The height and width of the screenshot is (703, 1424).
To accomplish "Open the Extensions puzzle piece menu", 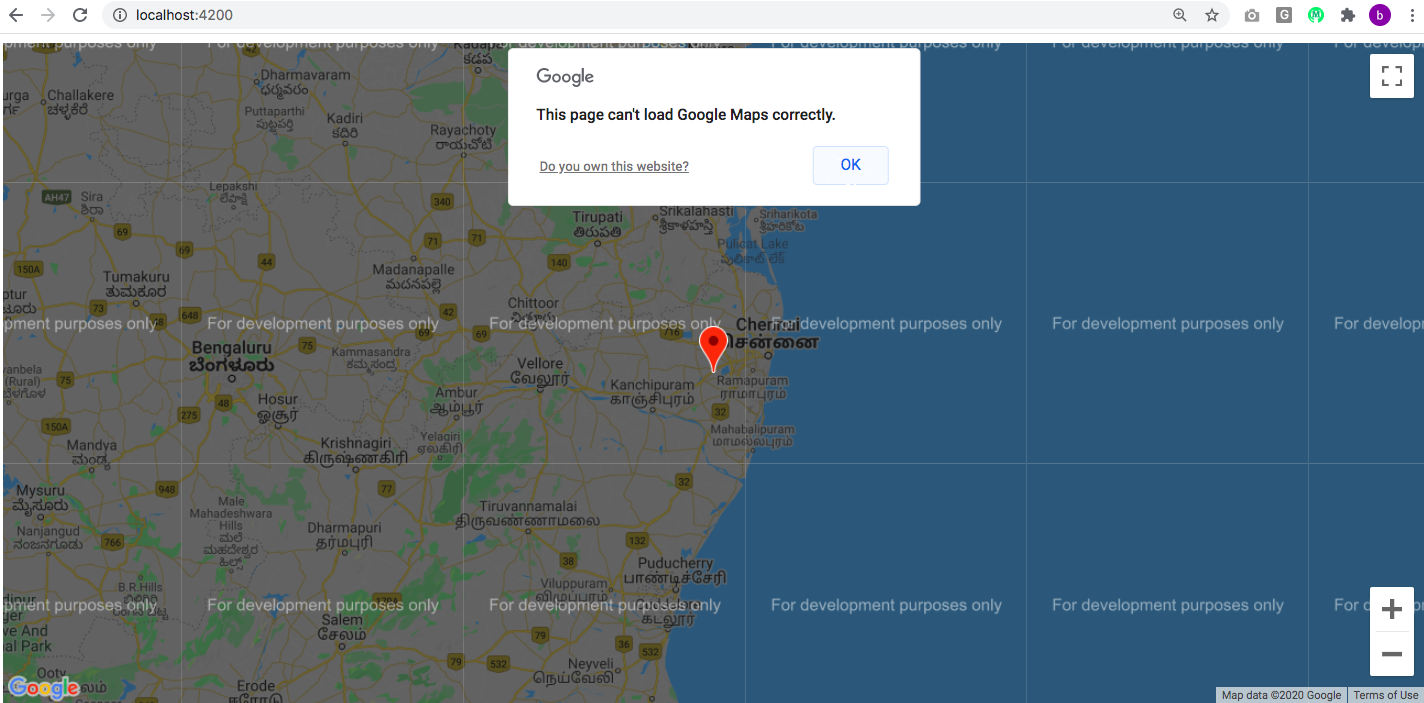I will click(x=1348, y=15).
